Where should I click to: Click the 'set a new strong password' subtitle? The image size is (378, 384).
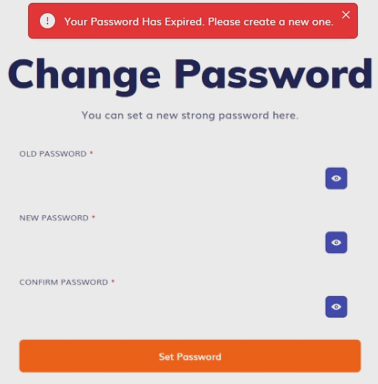(190, 116)
